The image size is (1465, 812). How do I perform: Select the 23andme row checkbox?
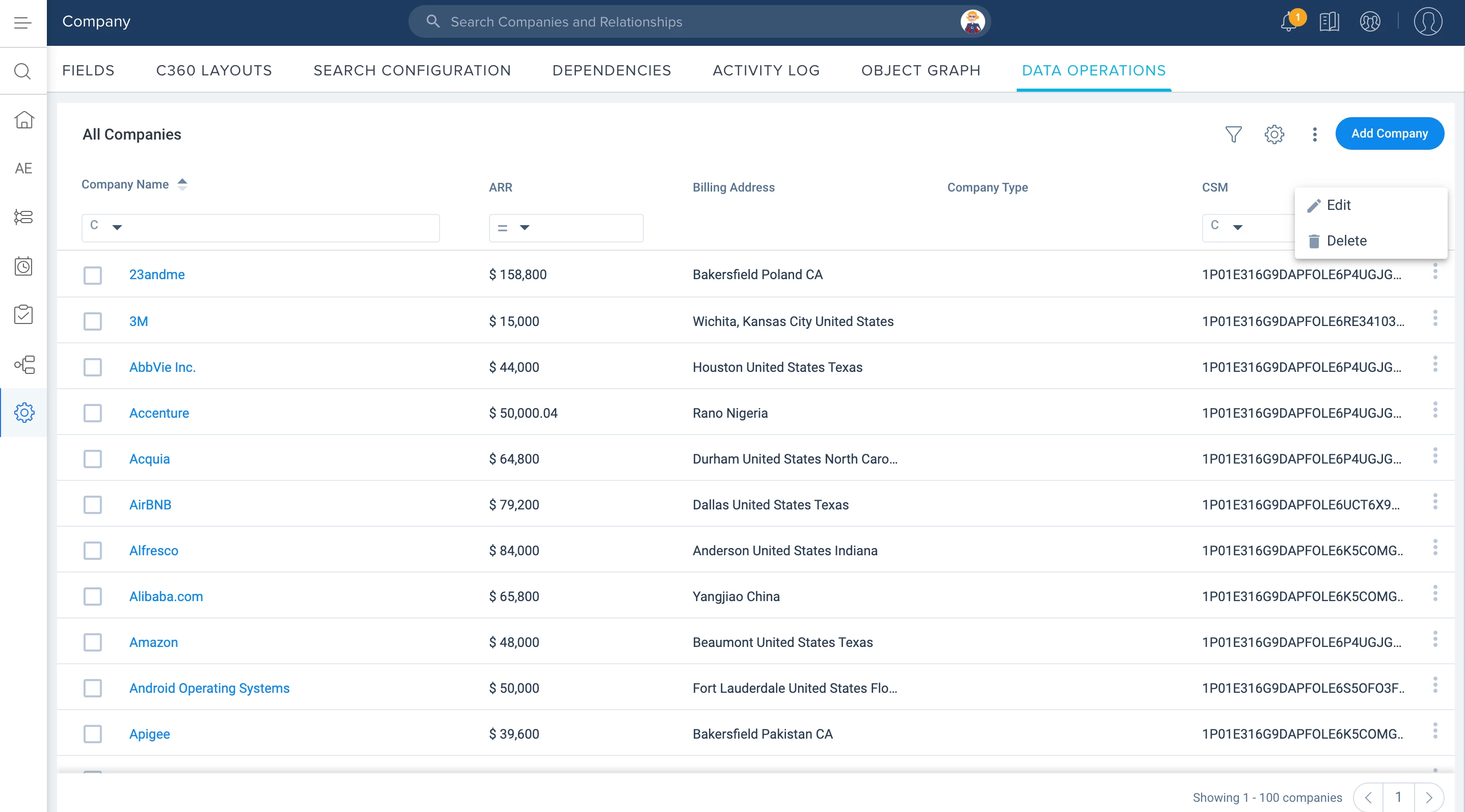pyautogui.click(x=93, y=275)
